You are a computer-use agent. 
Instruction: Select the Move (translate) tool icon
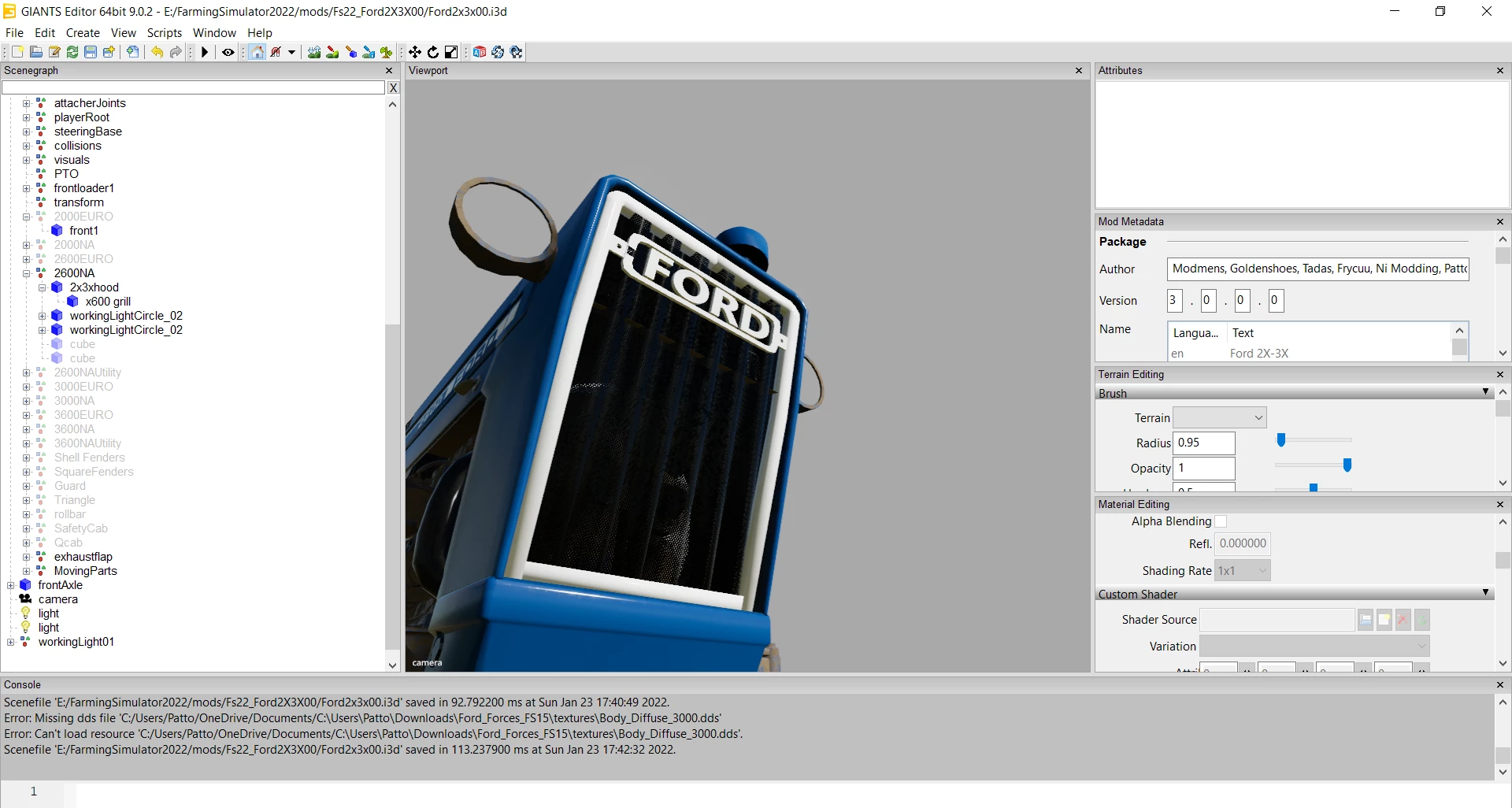pyautogui.click(x=415, y=52)
